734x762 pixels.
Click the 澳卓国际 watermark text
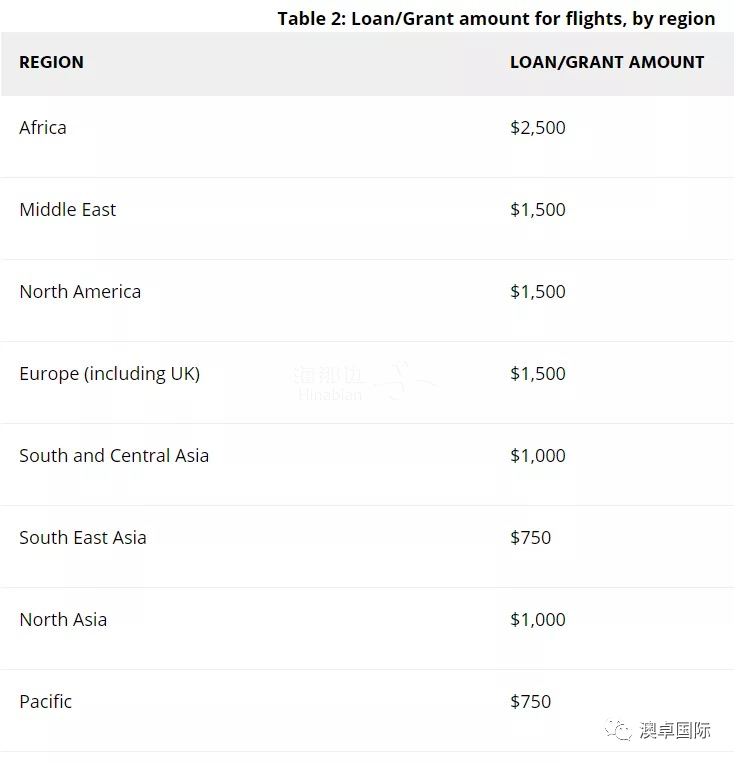coord(675,730)
